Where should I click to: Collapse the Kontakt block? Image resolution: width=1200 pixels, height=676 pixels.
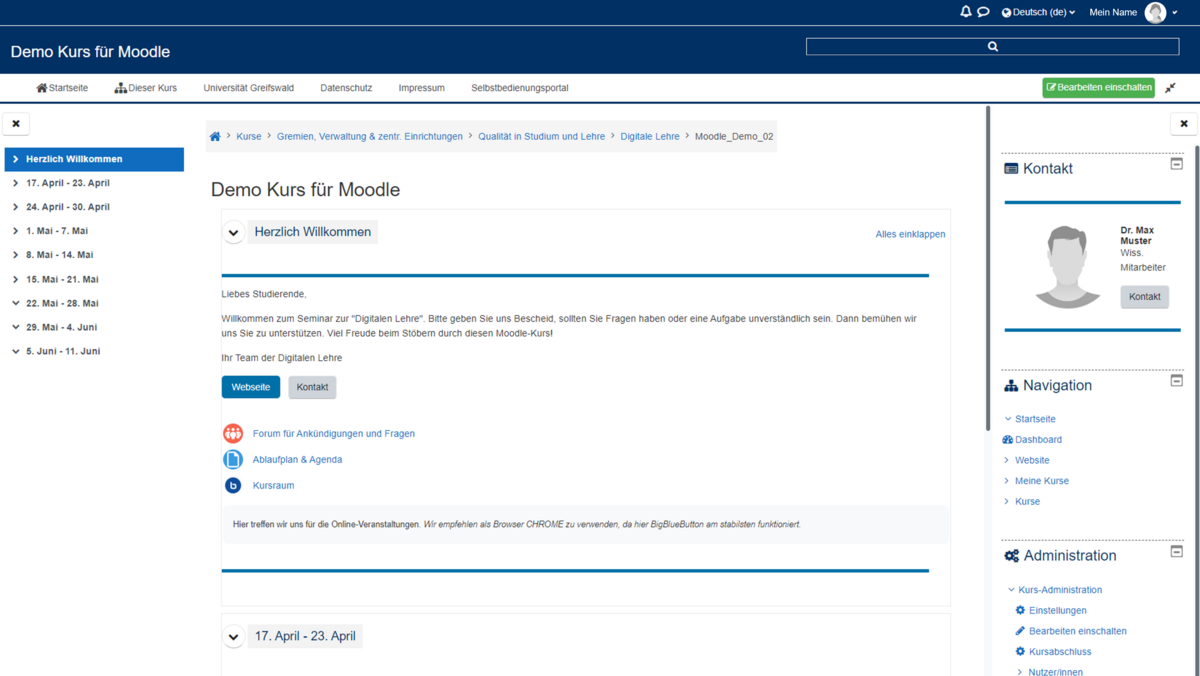coord(1176,163)
